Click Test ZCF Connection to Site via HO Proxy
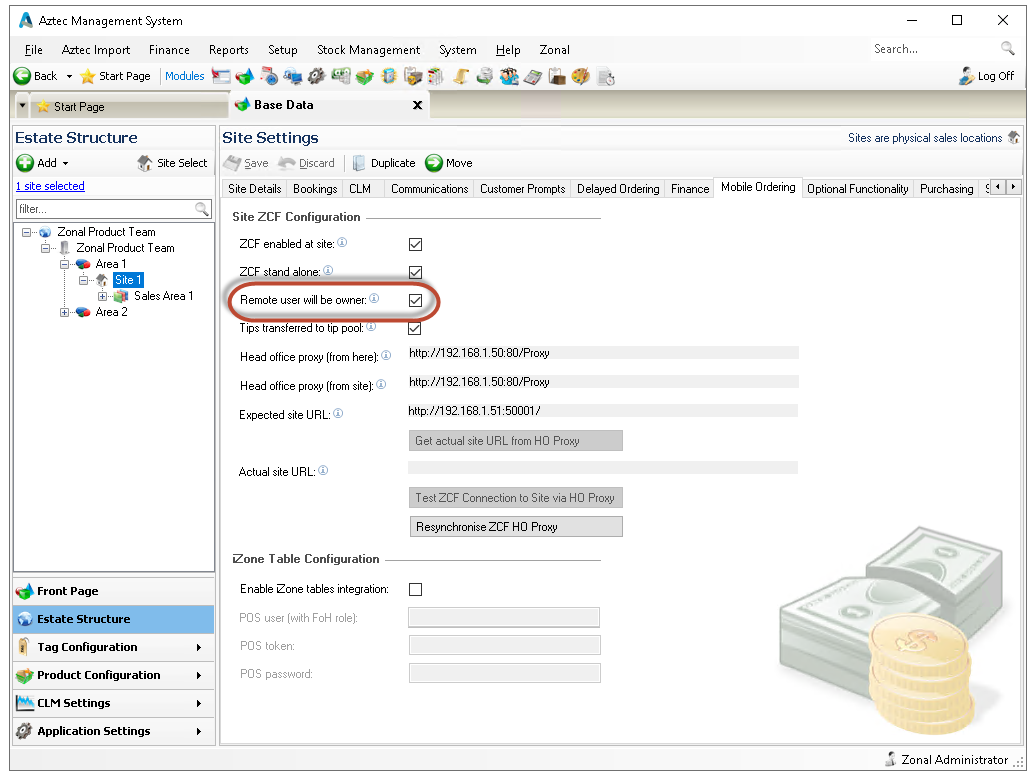This screenshot has height=775, width=1034. [516, 498]
